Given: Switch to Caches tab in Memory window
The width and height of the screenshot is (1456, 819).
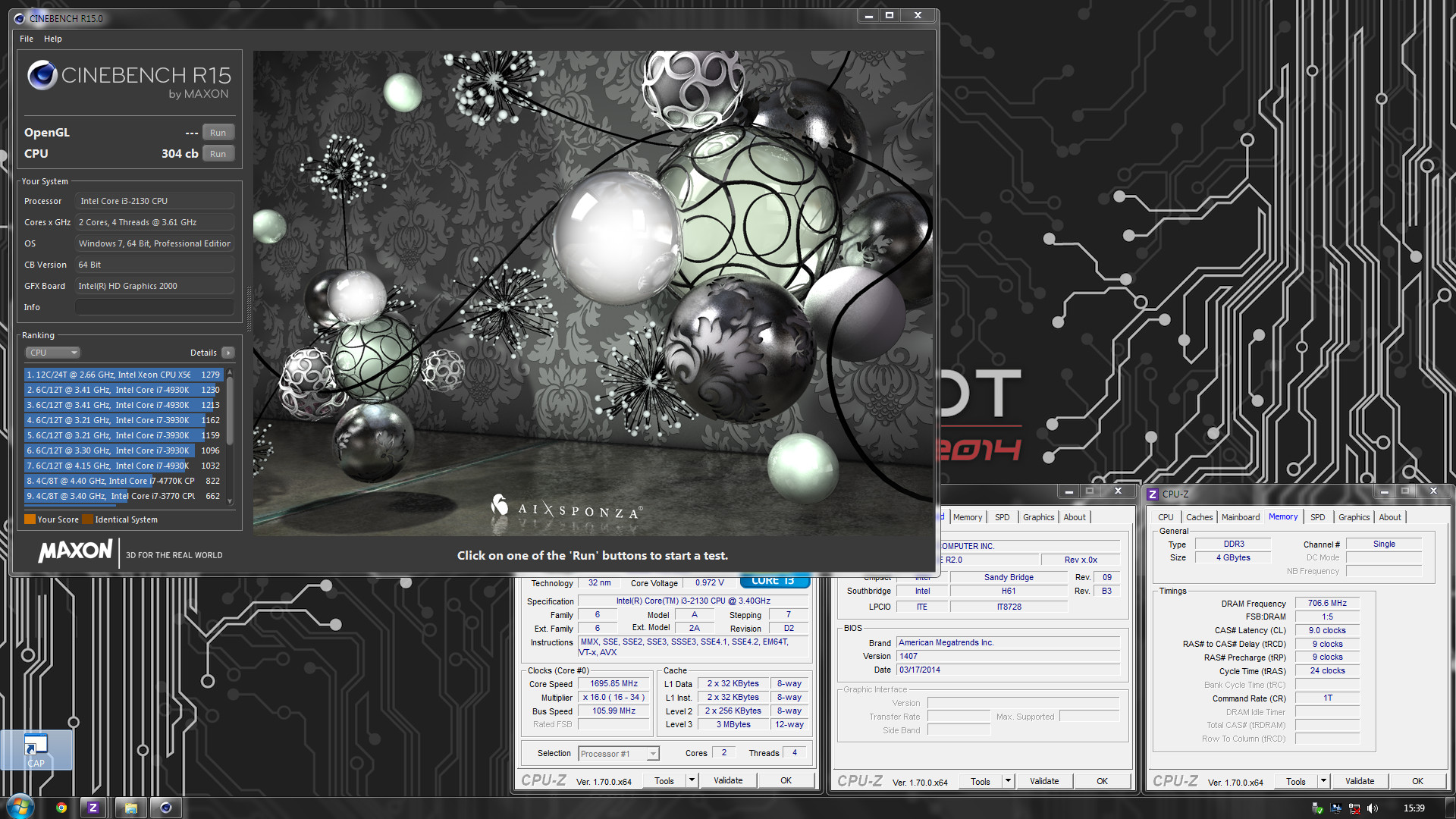Looking at the screenshot, I should [1199, 517].
